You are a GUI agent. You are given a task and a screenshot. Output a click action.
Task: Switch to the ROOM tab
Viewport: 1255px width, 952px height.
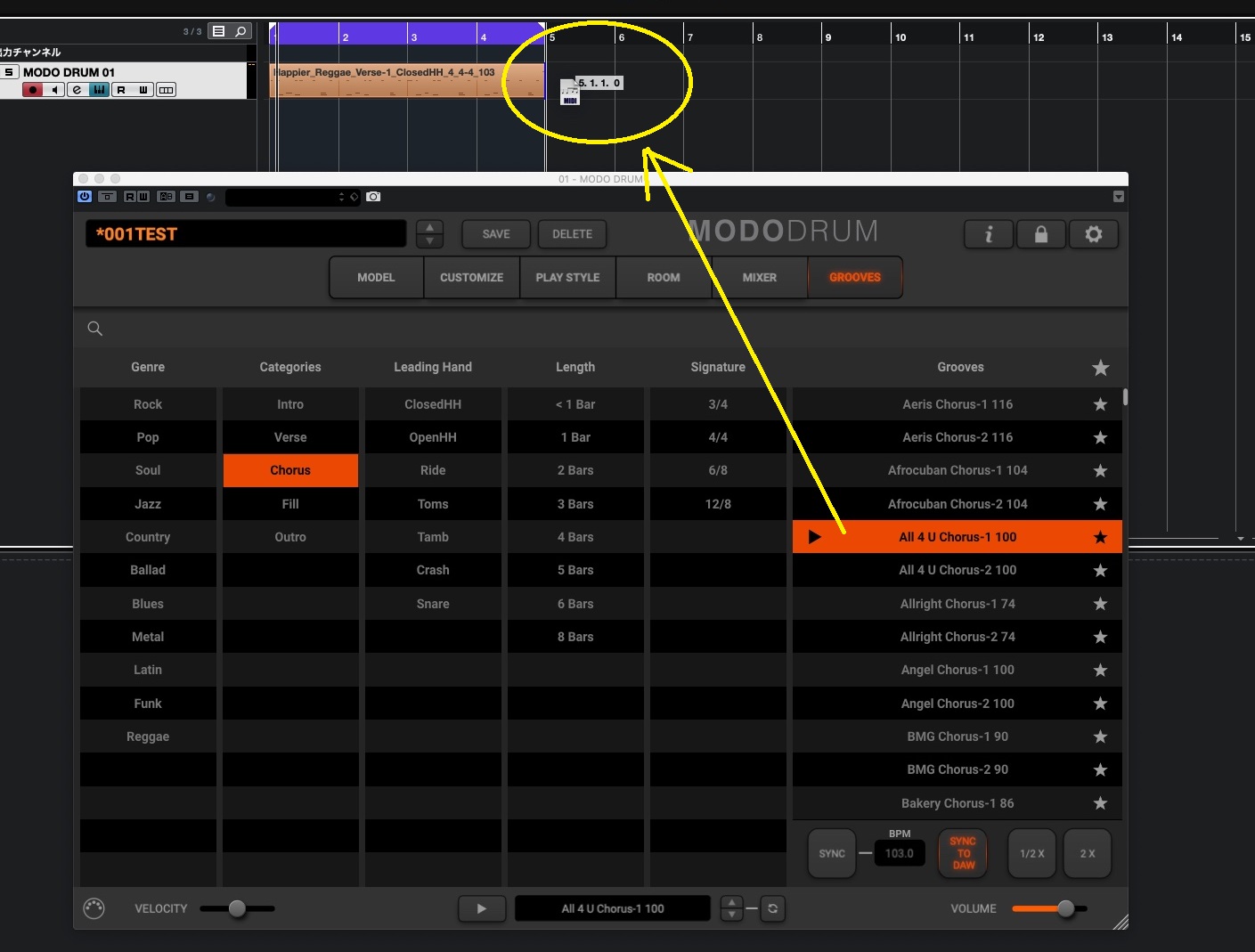click(664, 278)
